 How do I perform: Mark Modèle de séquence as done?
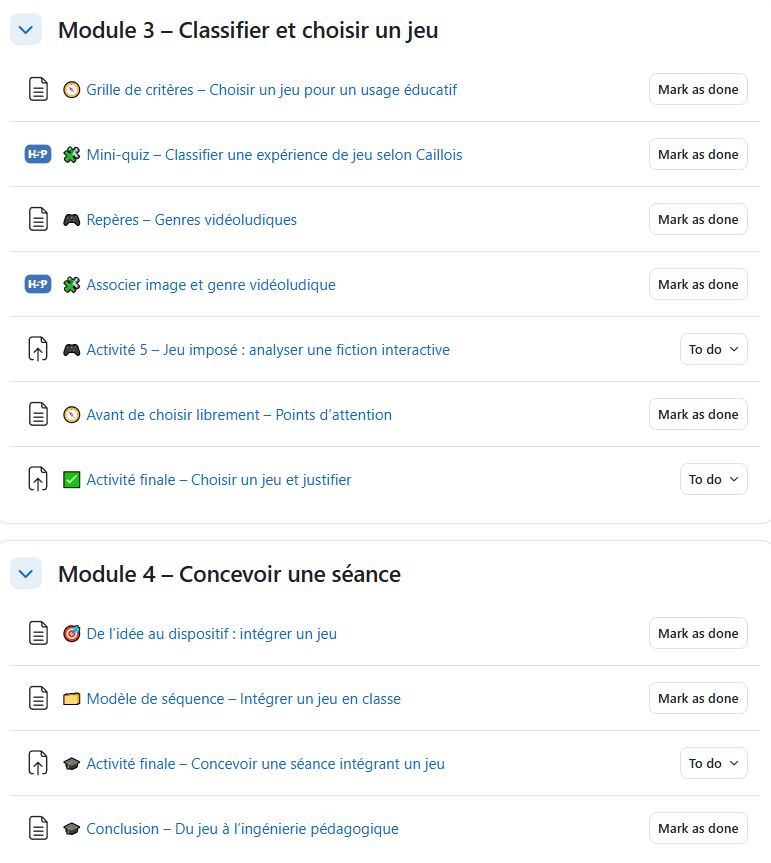tap(698, 698)
